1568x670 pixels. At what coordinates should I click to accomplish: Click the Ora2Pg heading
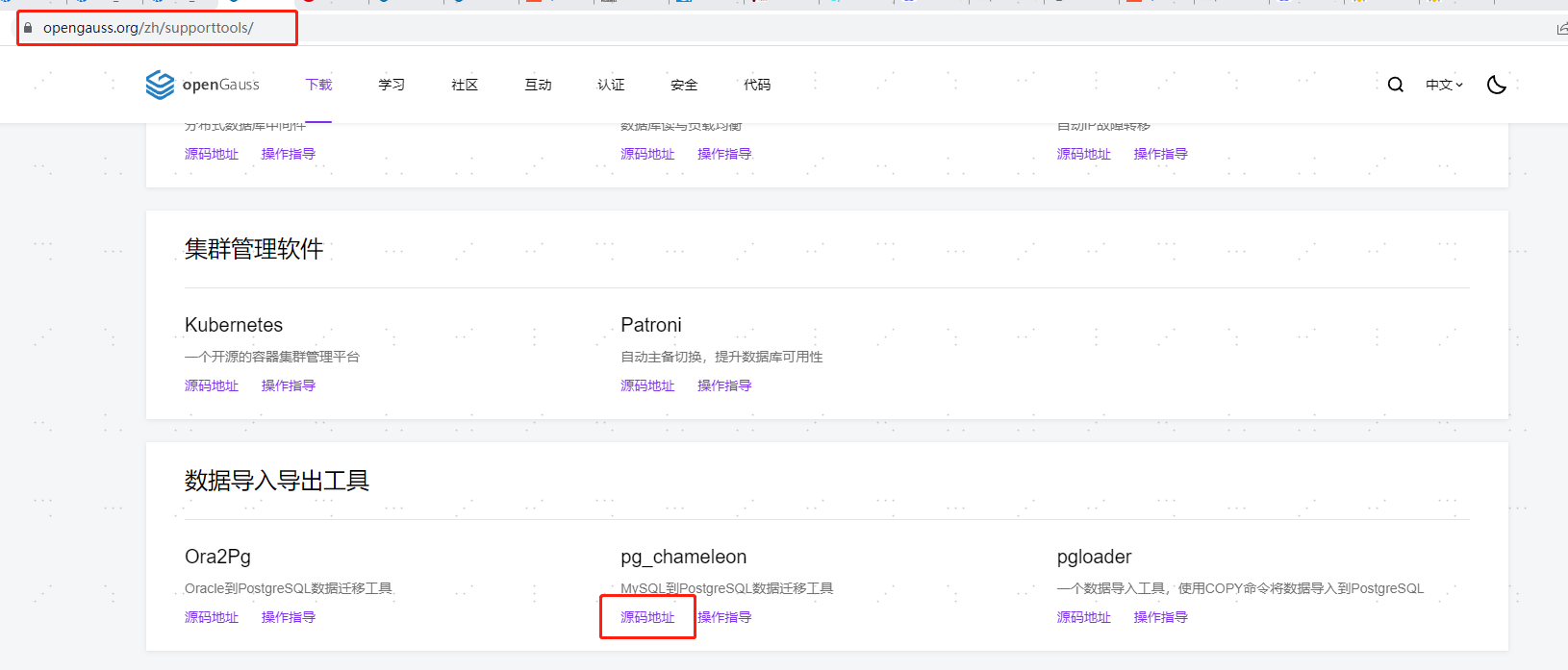(217, 557)
